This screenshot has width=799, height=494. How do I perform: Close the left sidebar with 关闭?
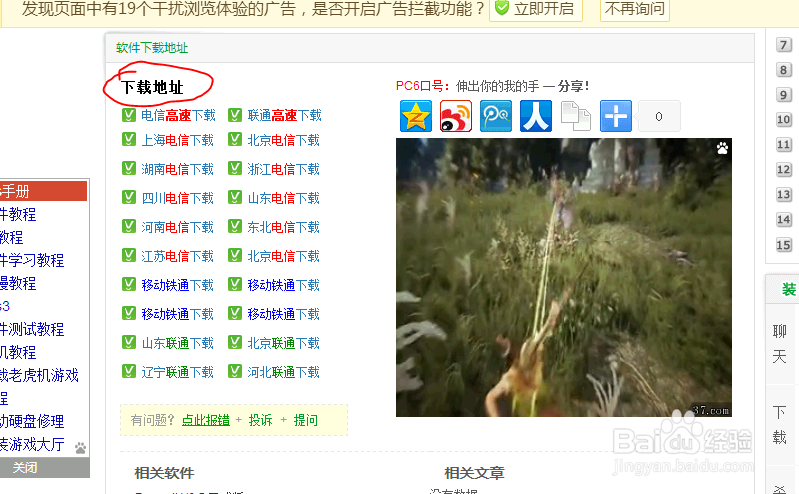24,467
